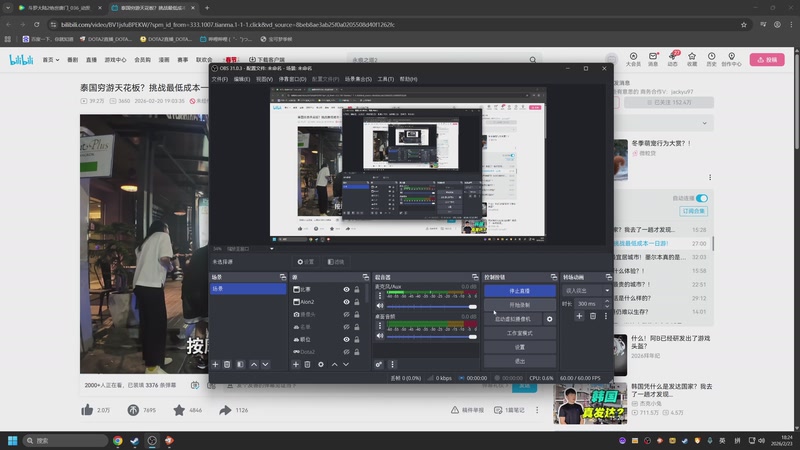
Task: Expand the collapsed section chevron in bilibili sidebar
Action: click(705, 123)
